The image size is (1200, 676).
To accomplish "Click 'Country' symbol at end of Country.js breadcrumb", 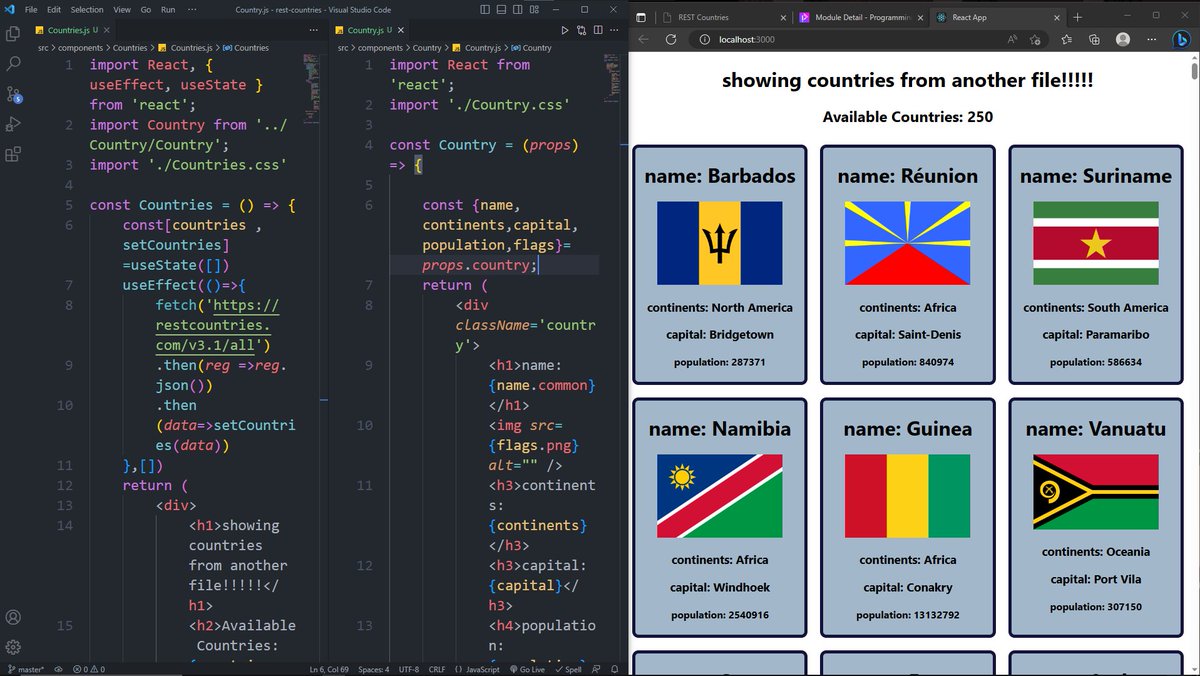I will (530, 47).
